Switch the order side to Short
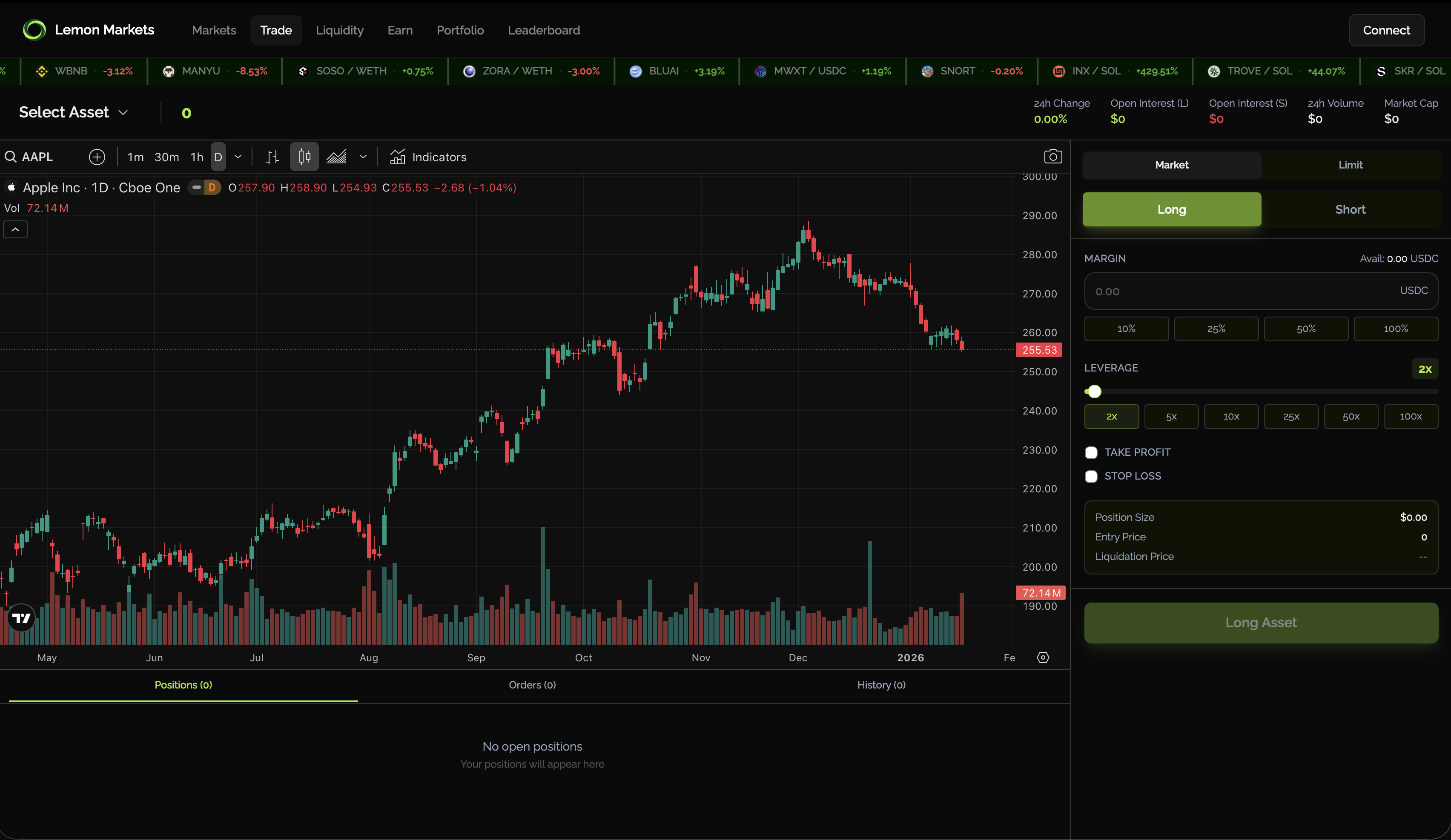Viewport: 1451px width, 840px height. 1350,209
